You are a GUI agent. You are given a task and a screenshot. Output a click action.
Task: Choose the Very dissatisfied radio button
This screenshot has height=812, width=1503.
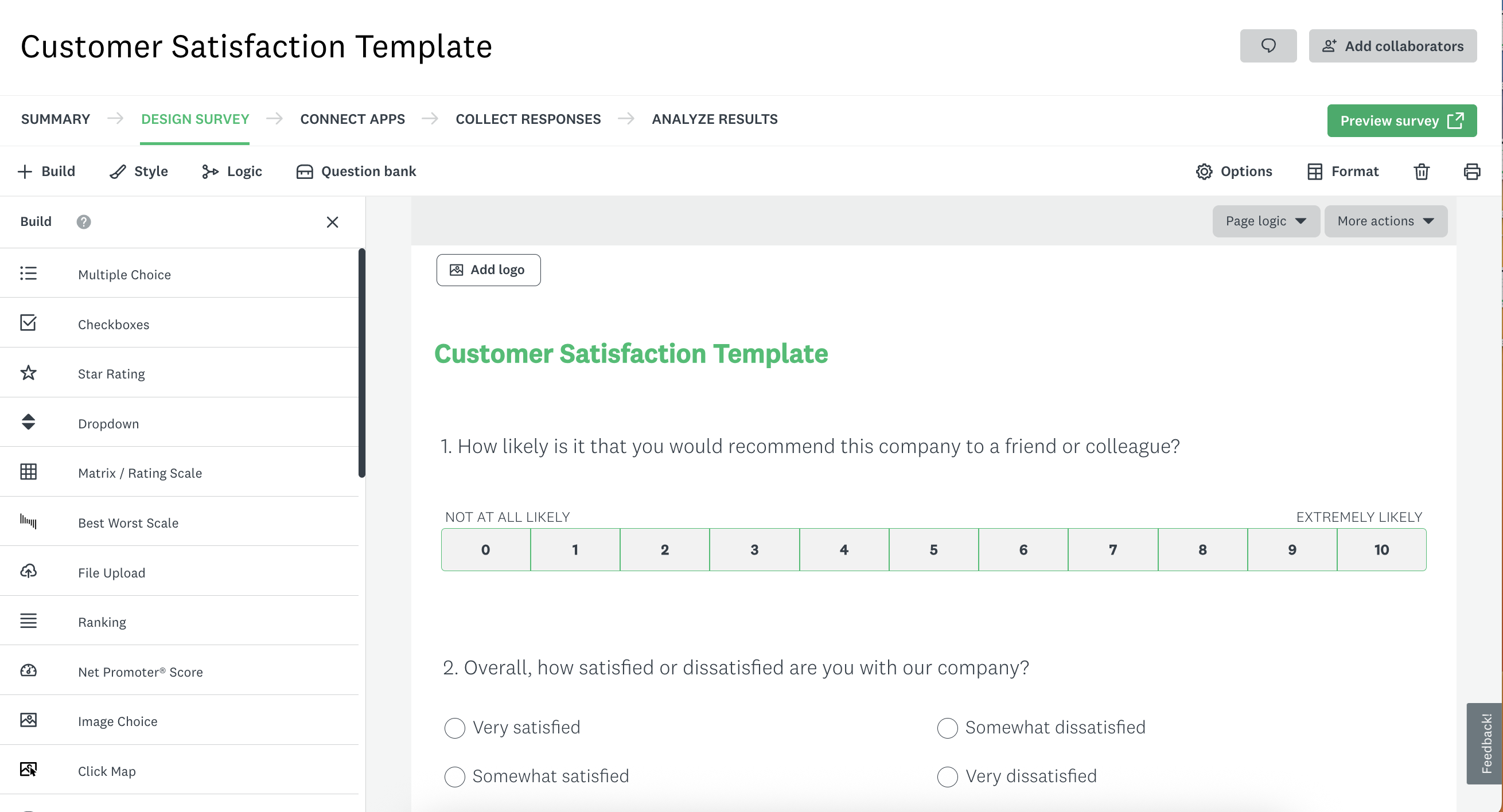[x=947, y=776]
